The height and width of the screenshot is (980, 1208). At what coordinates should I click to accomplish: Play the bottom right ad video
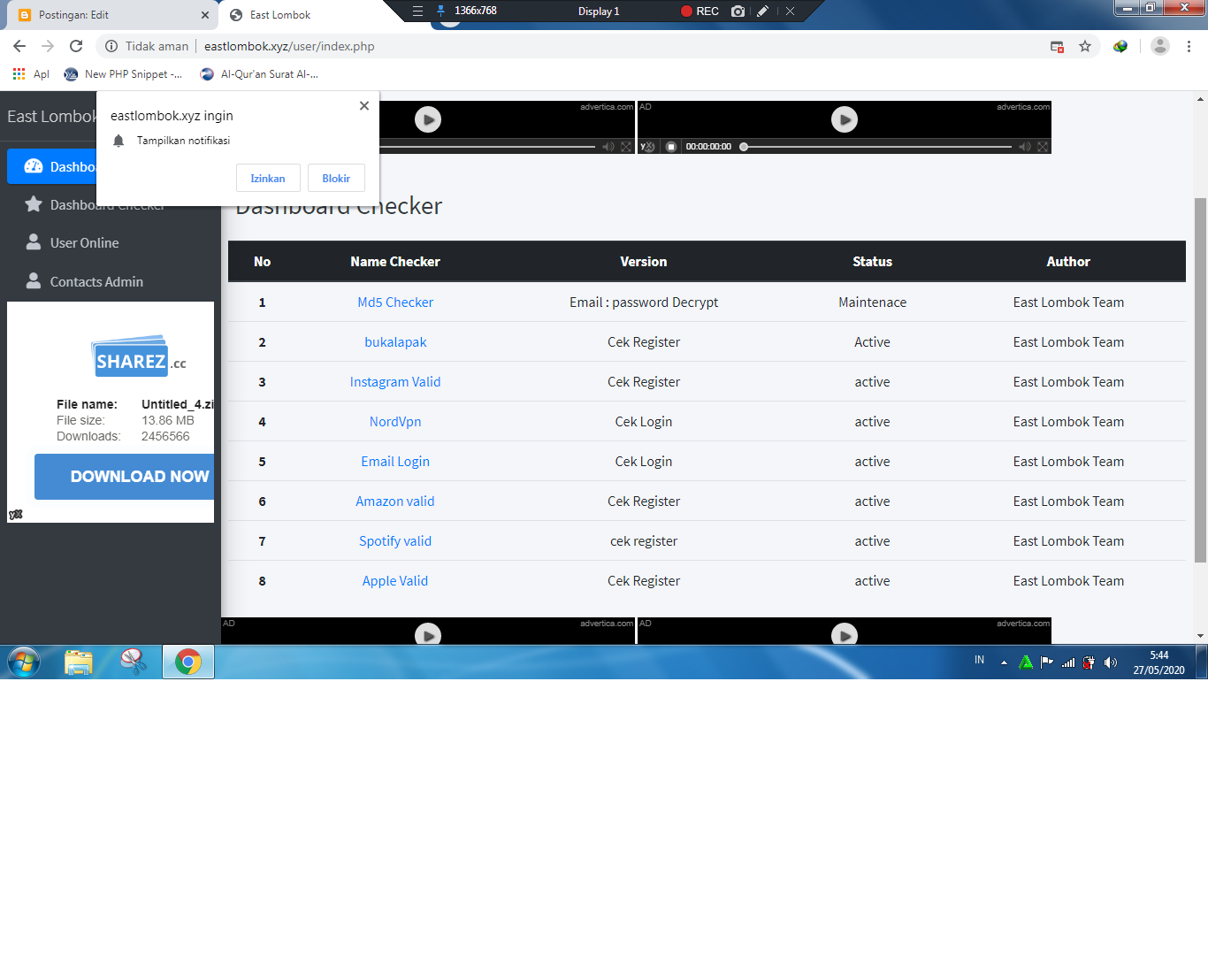click(845, 634)
